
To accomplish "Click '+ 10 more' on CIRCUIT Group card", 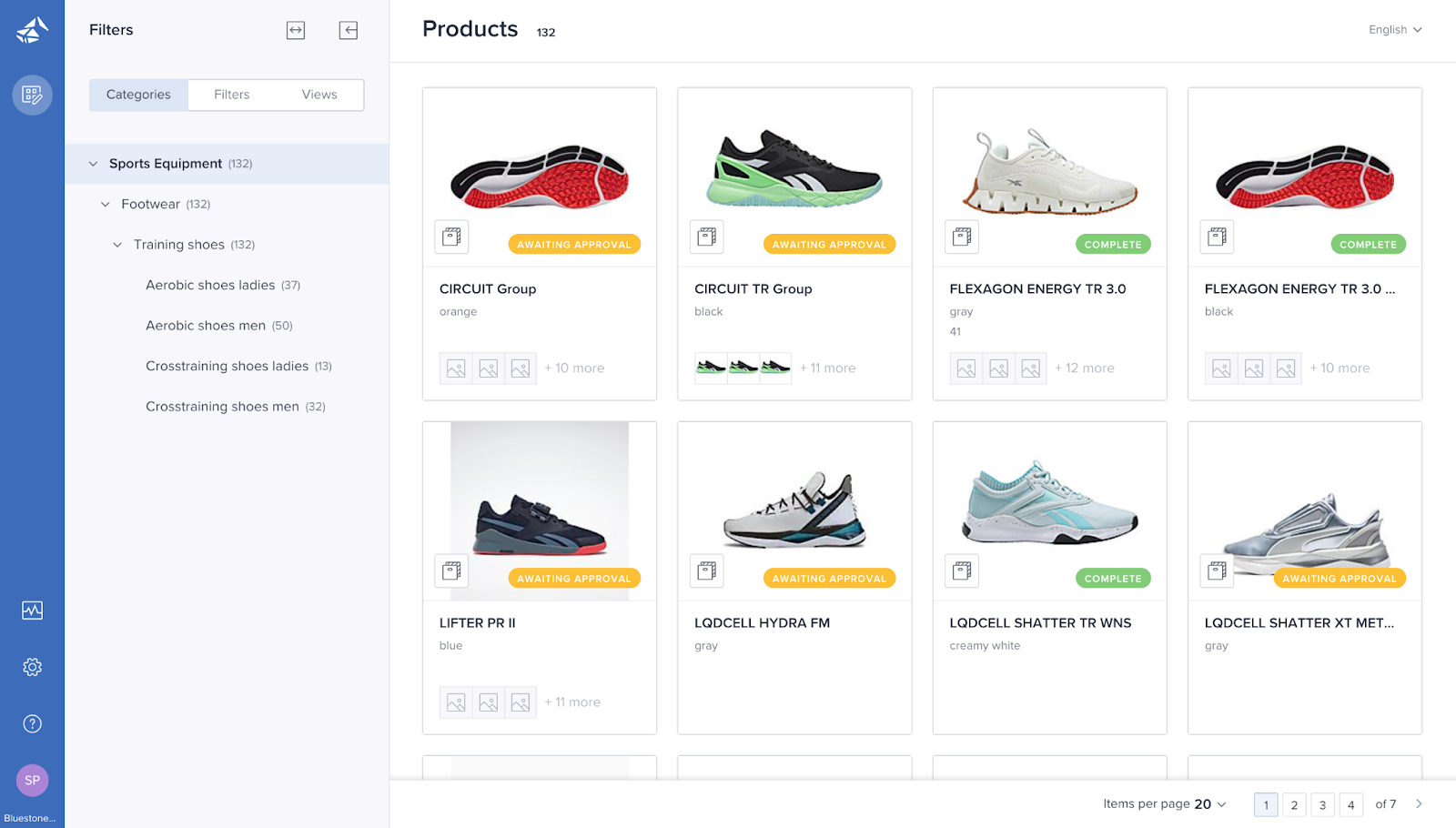I will (x=574, y=369).
